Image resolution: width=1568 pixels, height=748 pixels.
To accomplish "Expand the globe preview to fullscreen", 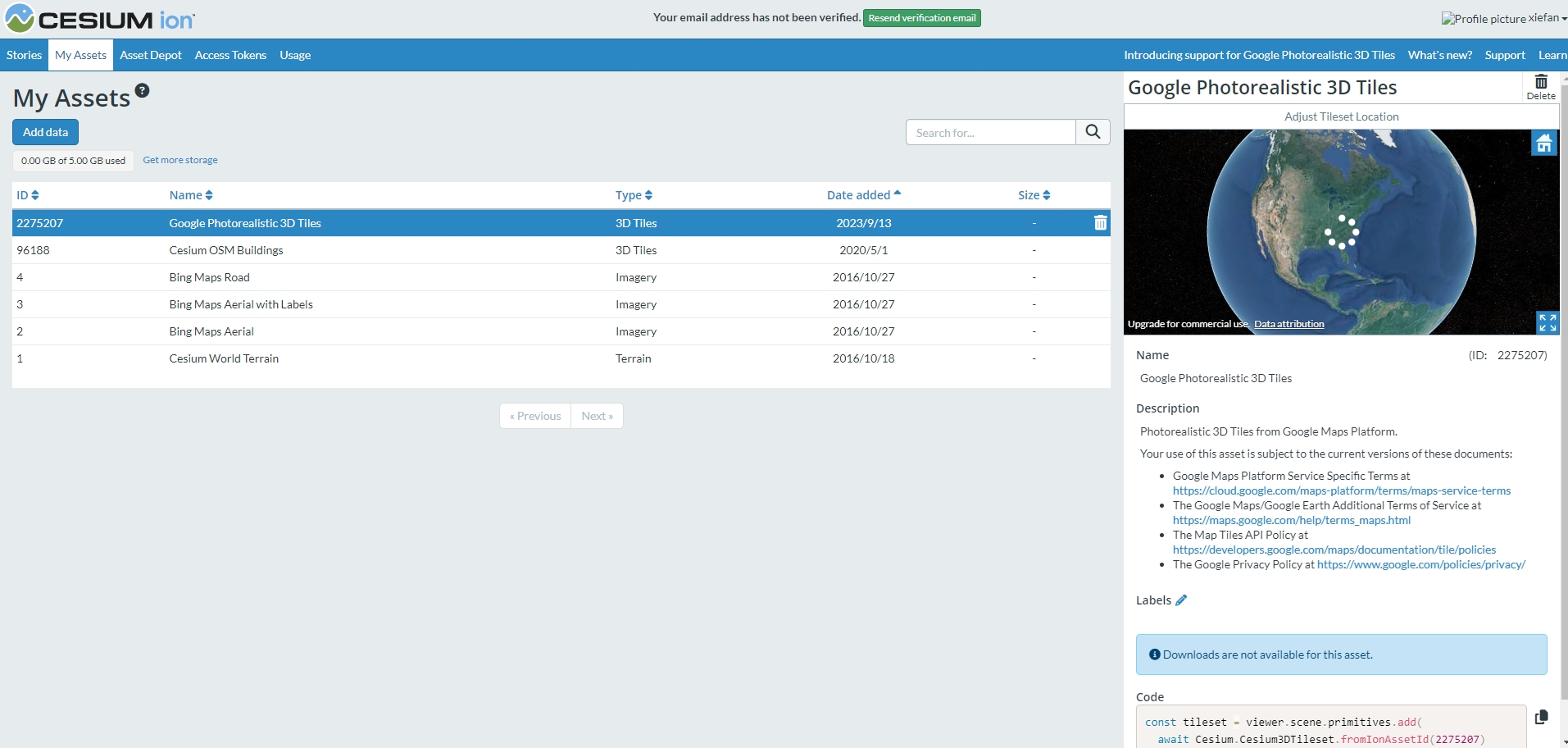I will click(x=1548, y=322).
